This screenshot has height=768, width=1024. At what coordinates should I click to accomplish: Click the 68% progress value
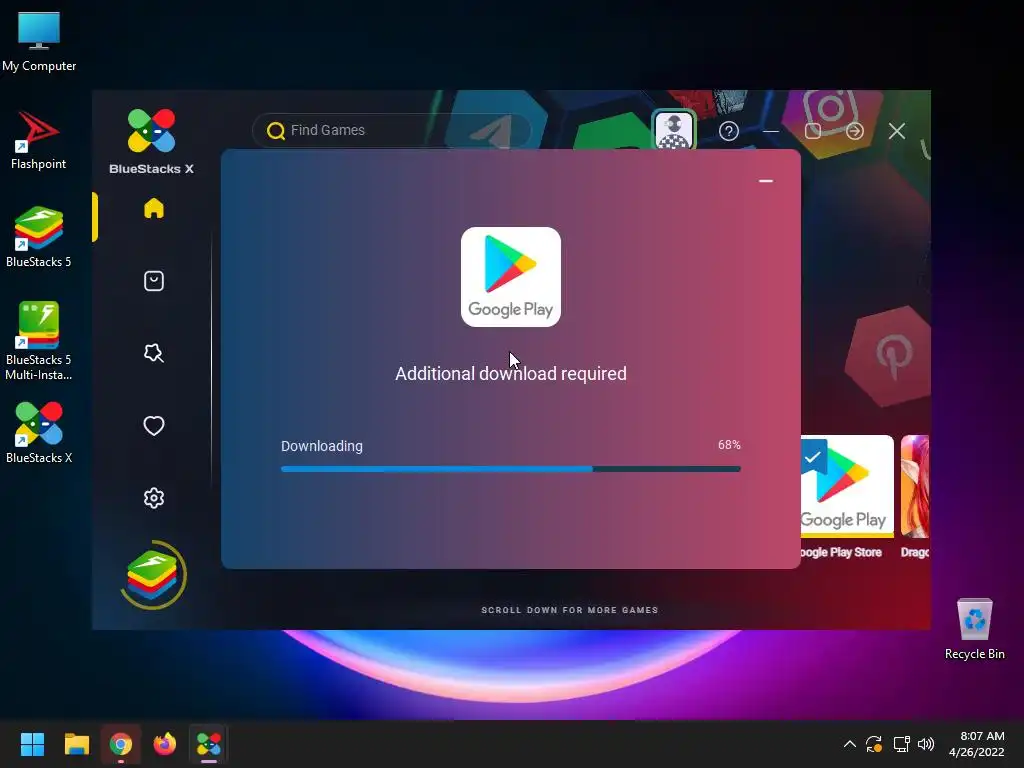click(x=729, y=445)
